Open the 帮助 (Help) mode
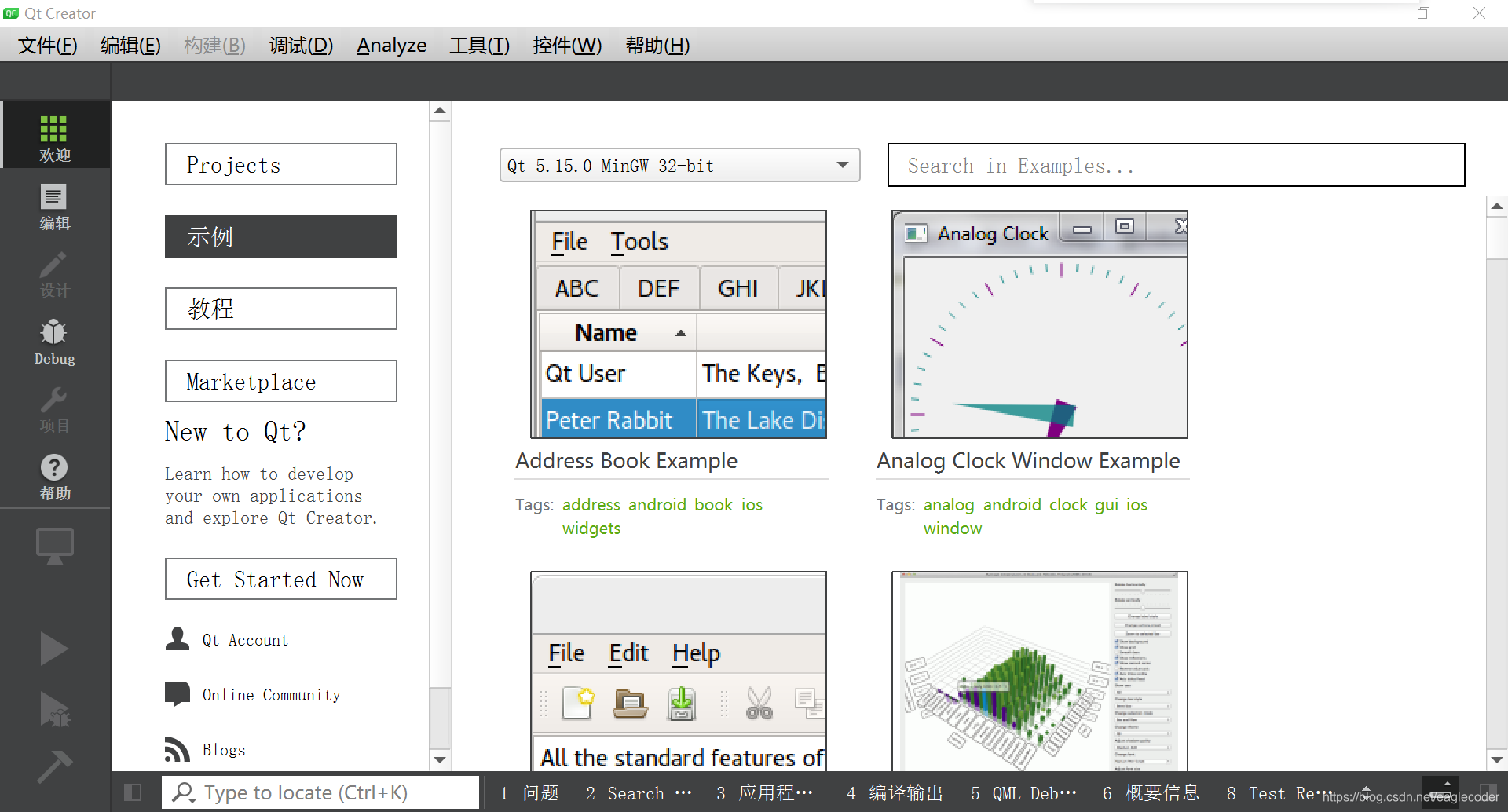 55,477
